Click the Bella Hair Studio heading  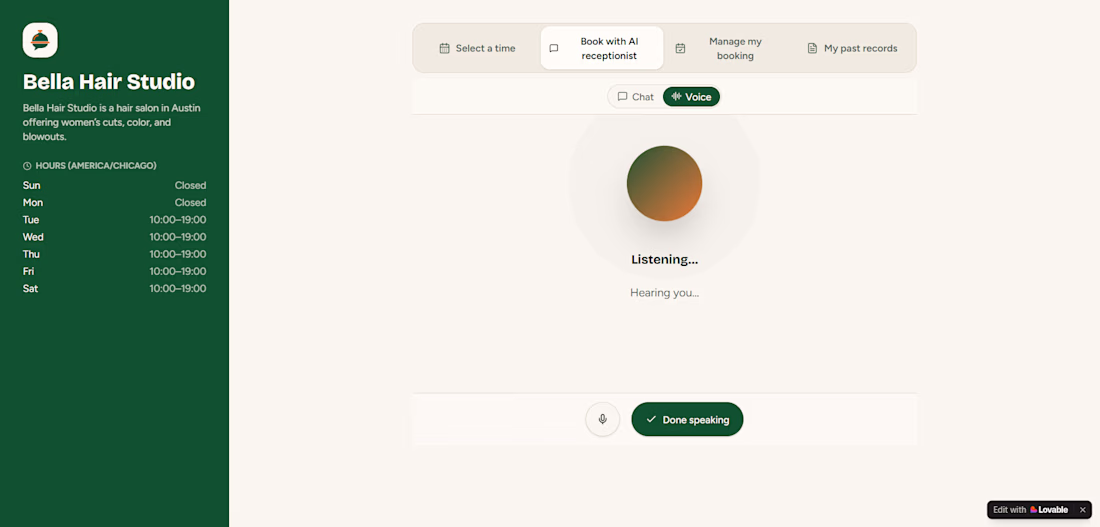pos(109,81)
